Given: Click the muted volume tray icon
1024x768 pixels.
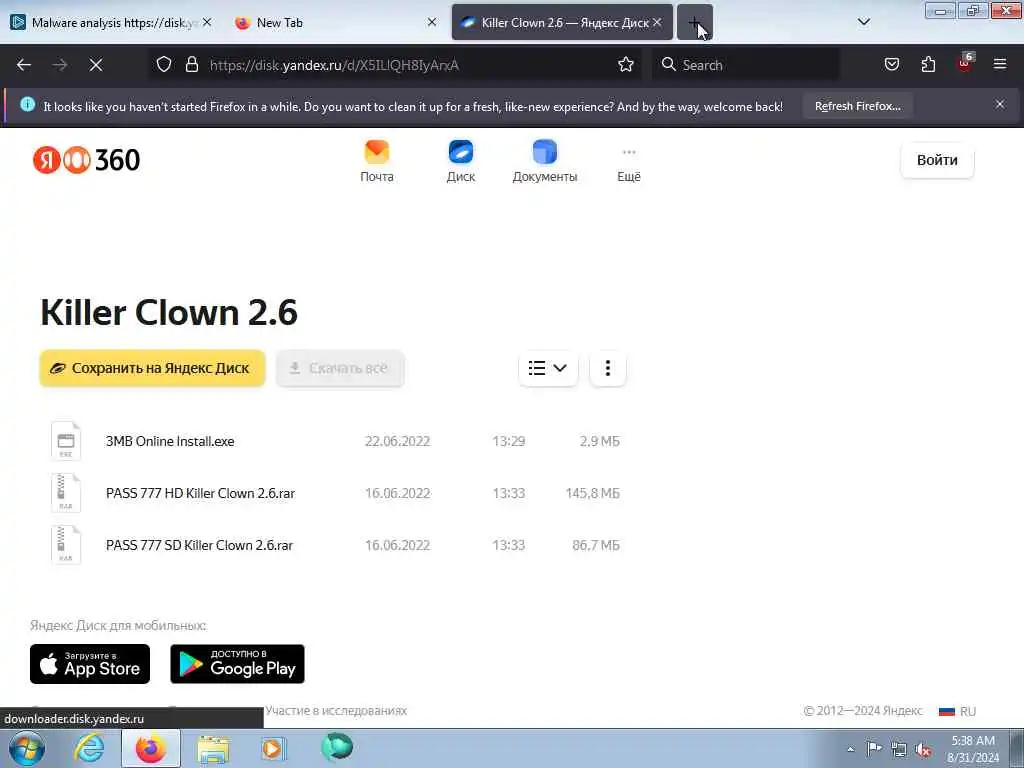Looking at the screenshot, I should coord(923,750).
